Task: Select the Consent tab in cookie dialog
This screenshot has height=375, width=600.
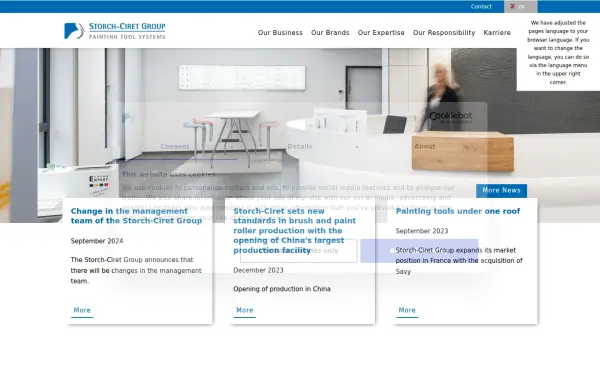Action: point(175,147)
